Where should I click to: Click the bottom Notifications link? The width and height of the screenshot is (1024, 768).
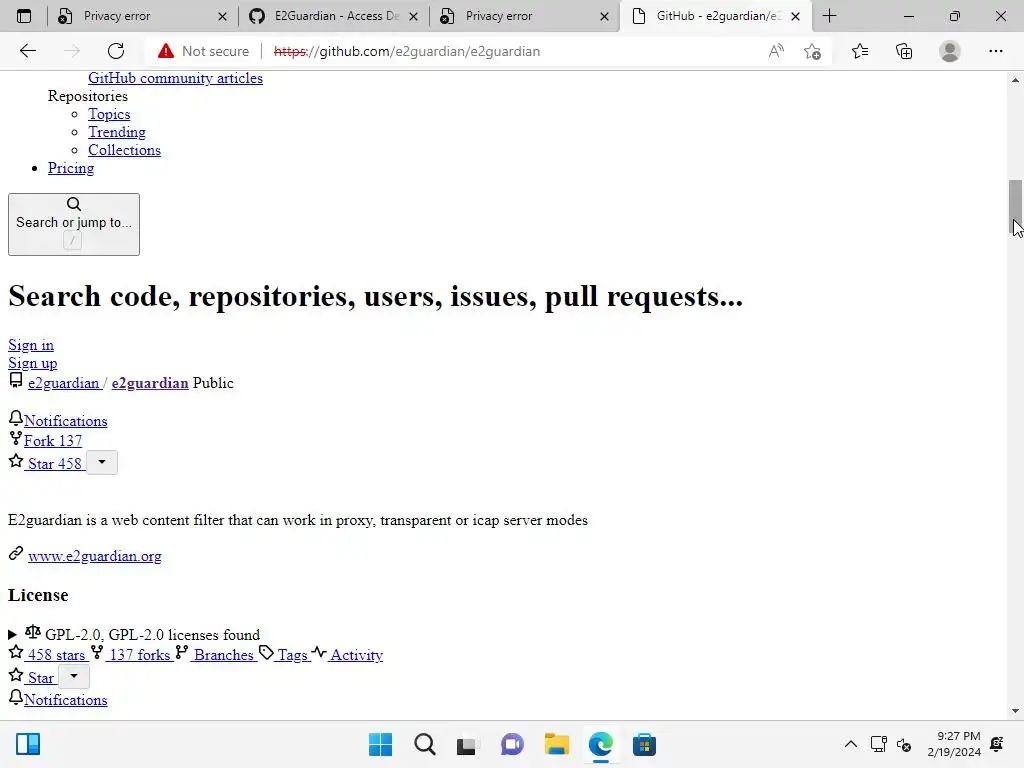click(65, 700)
